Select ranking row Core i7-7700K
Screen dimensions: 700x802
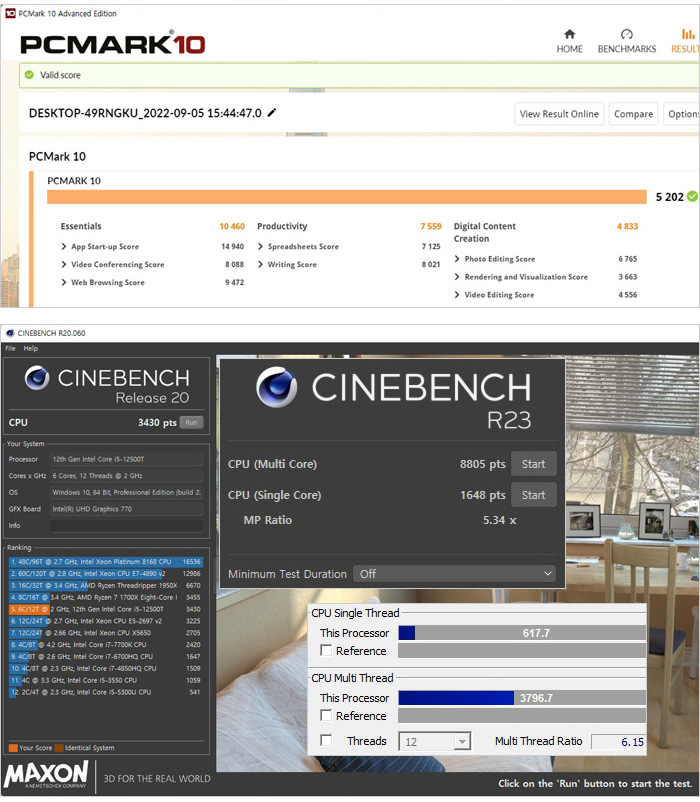(x=106, y=644)
